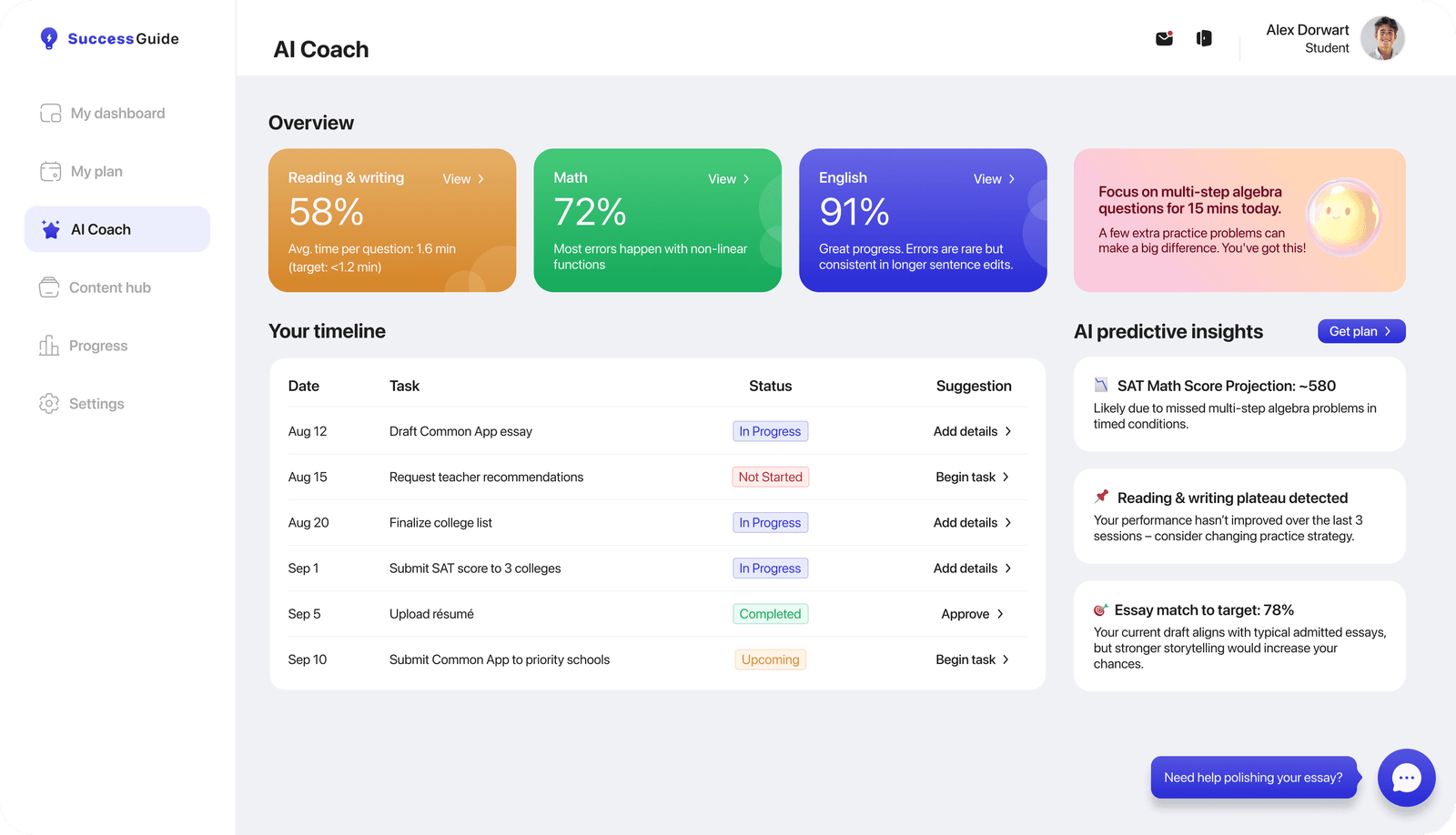Click the Settings gear icon
Viewport: 1456px width, 835px height.
(x=49, y=404)
